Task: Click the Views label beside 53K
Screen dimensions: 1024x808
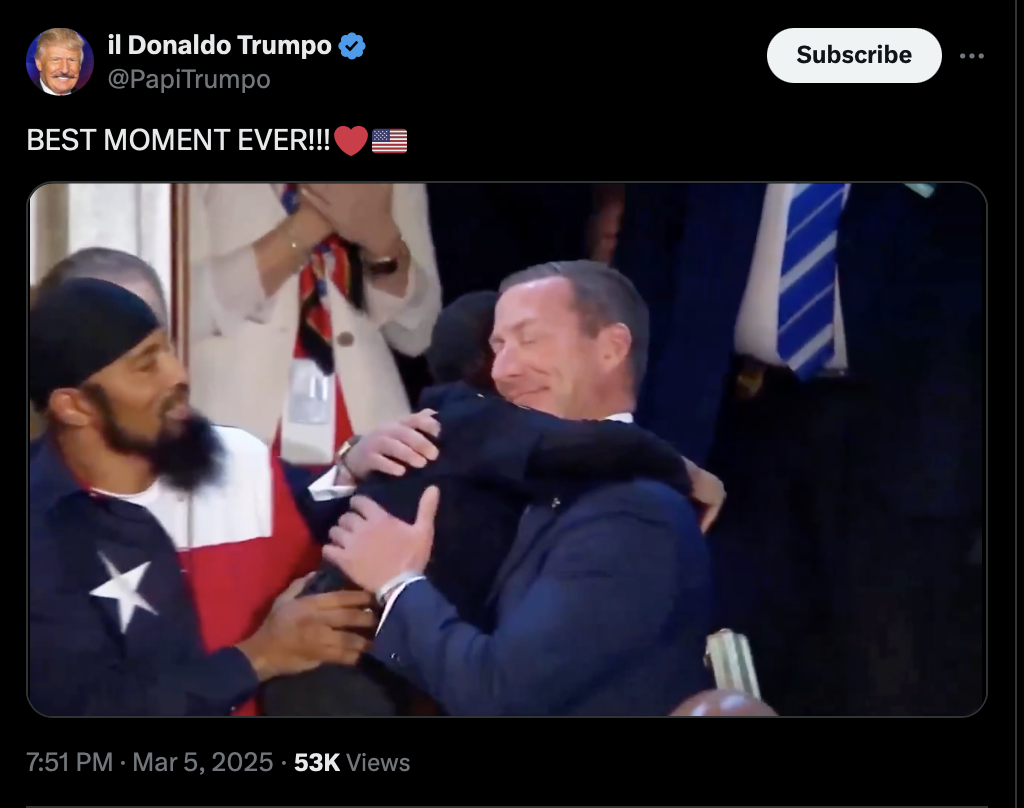Action: 378,762
